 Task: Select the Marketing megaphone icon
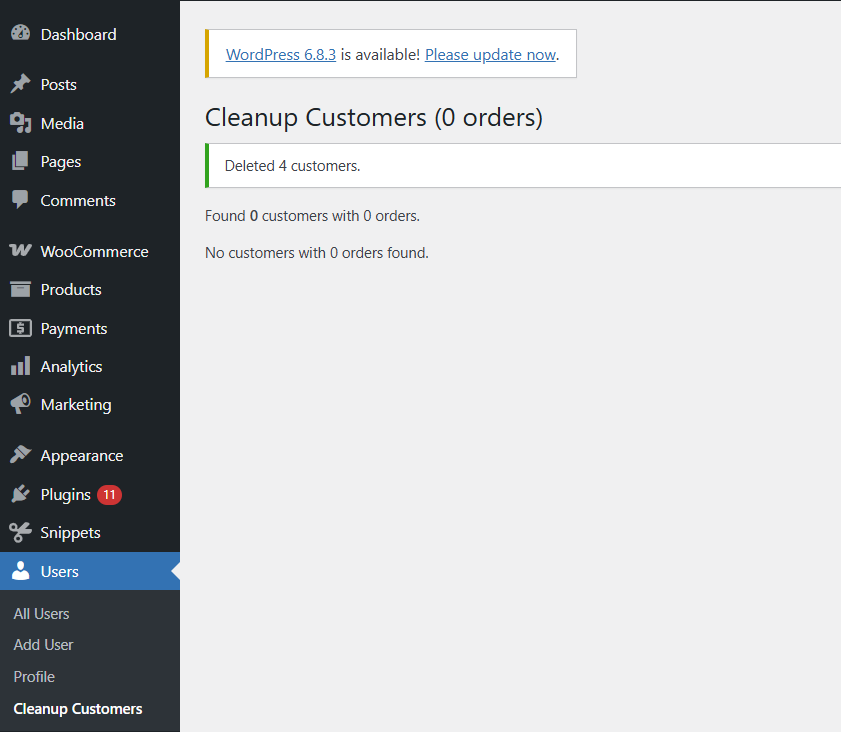pyautogui.click(x=20, y=404)
